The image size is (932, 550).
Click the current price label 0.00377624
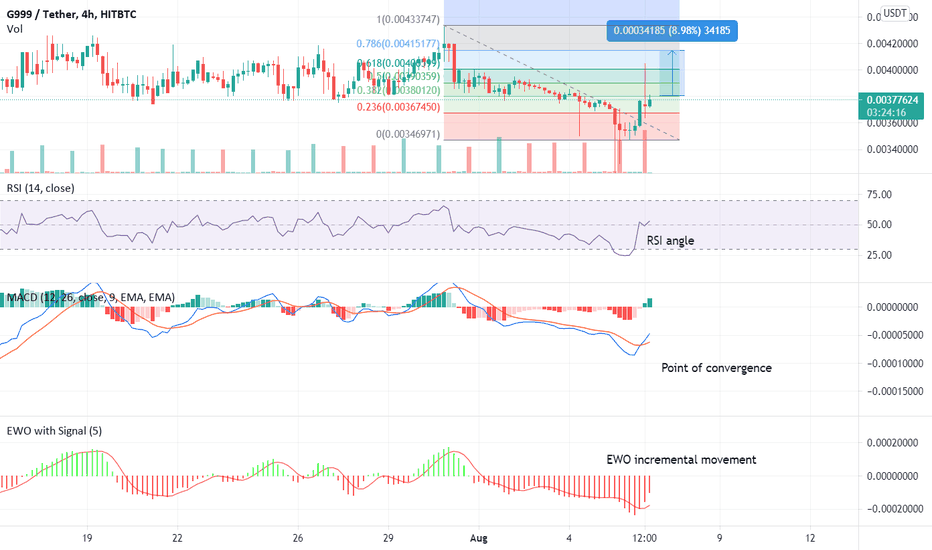coord(892,100)
